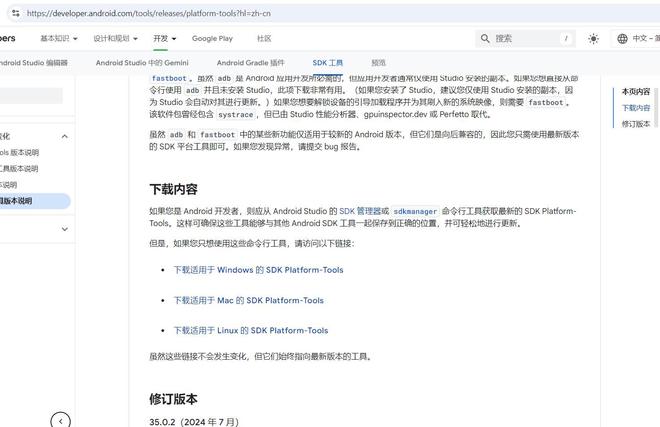
Task: Download SDK Platform-Tools for Linux link
Action: pos(251,331)
